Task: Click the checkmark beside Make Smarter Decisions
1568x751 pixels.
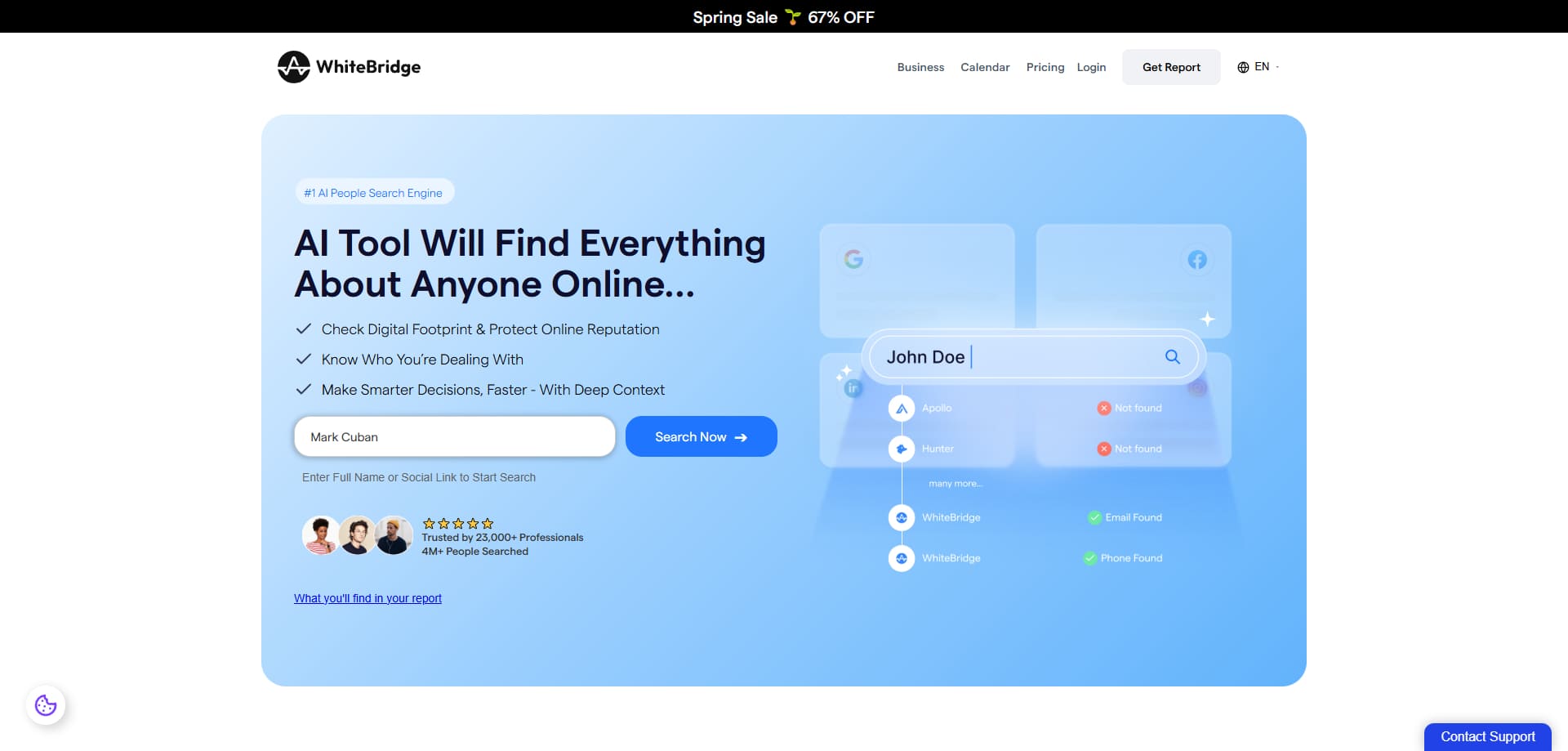Action: click(x=303, y=389)
